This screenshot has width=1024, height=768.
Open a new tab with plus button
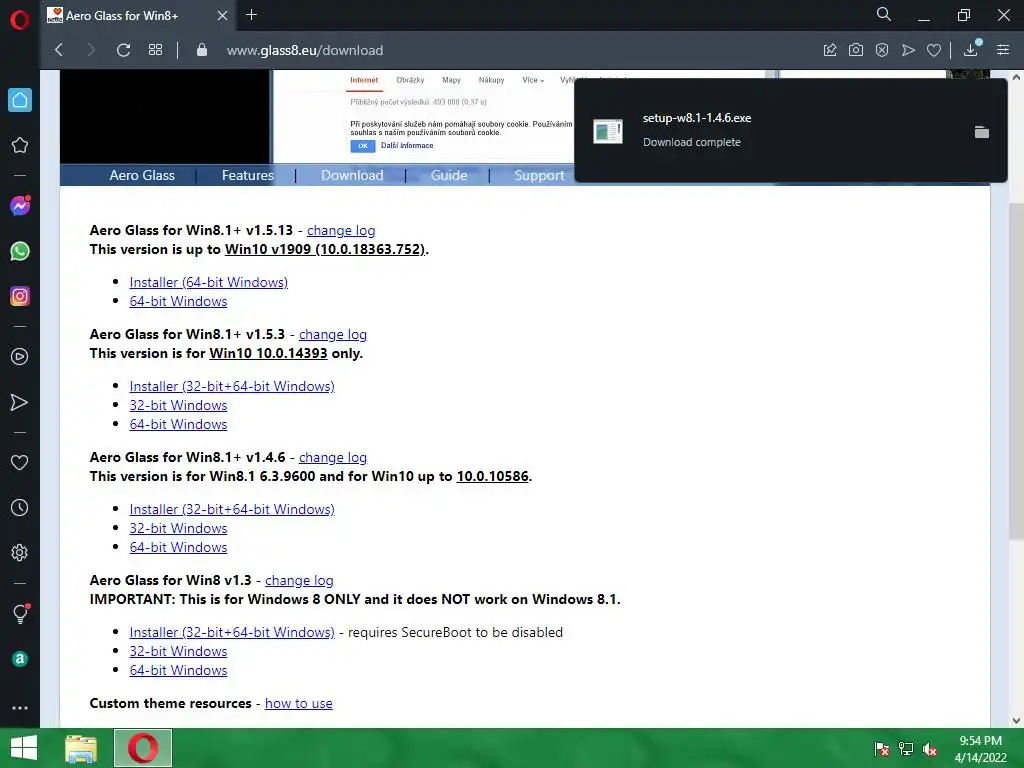(x=251, y=14)
